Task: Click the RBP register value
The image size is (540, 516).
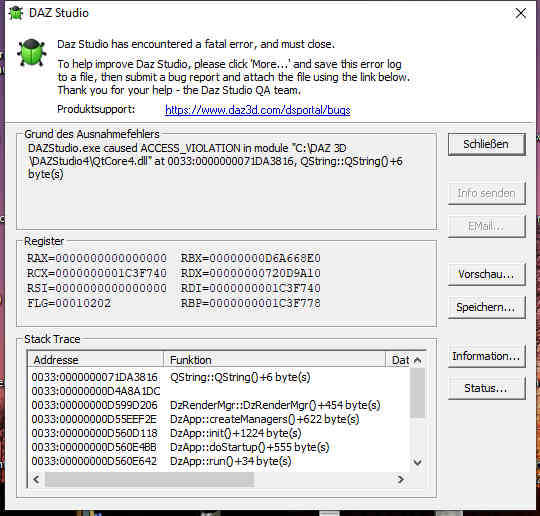Action: click(x=251, y=303)
